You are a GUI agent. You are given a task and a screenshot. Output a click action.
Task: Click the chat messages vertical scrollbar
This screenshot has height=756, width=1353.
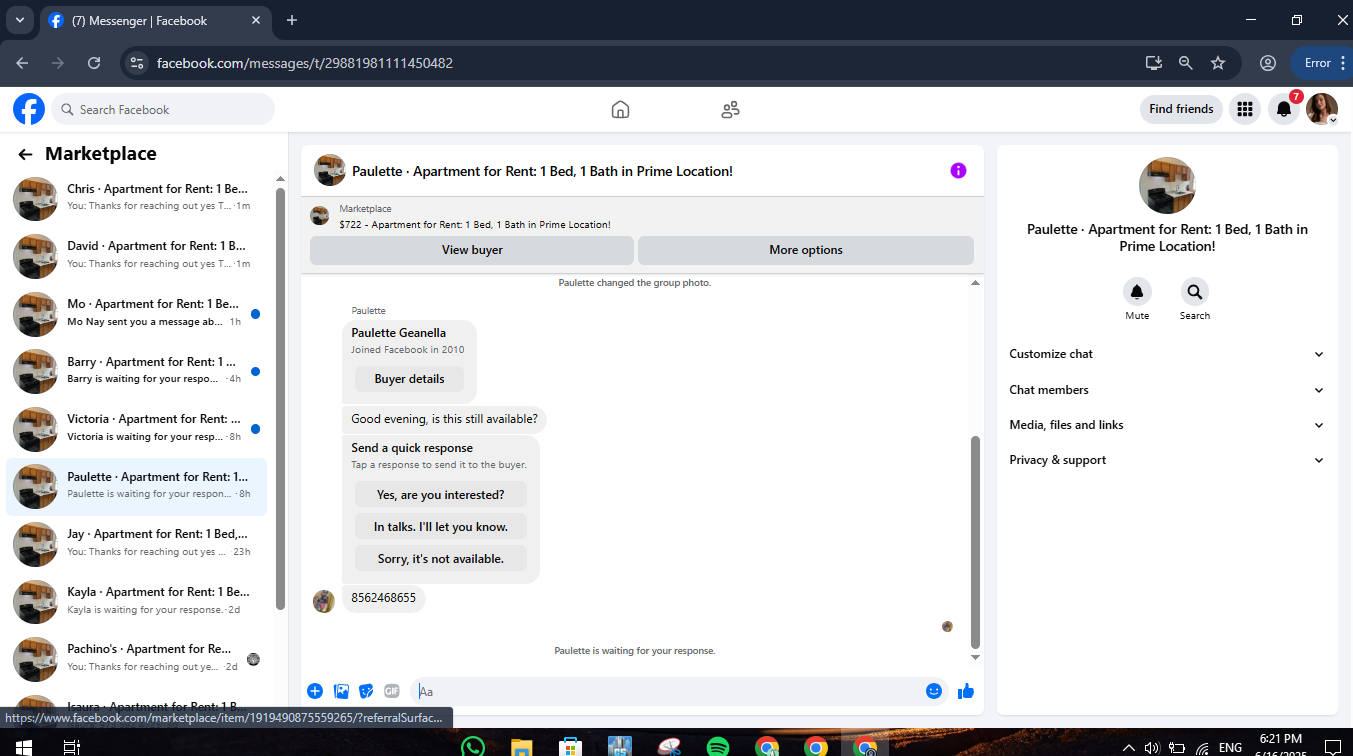(976, 543)
